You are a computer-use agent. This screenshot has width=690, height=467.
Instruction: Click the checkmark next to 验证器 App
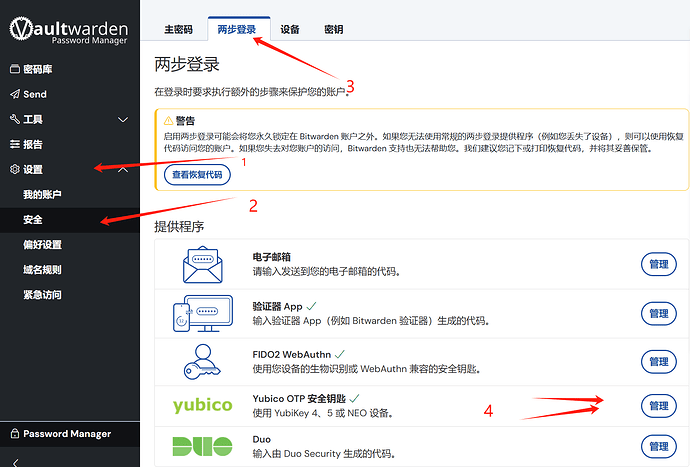(312, 306)
